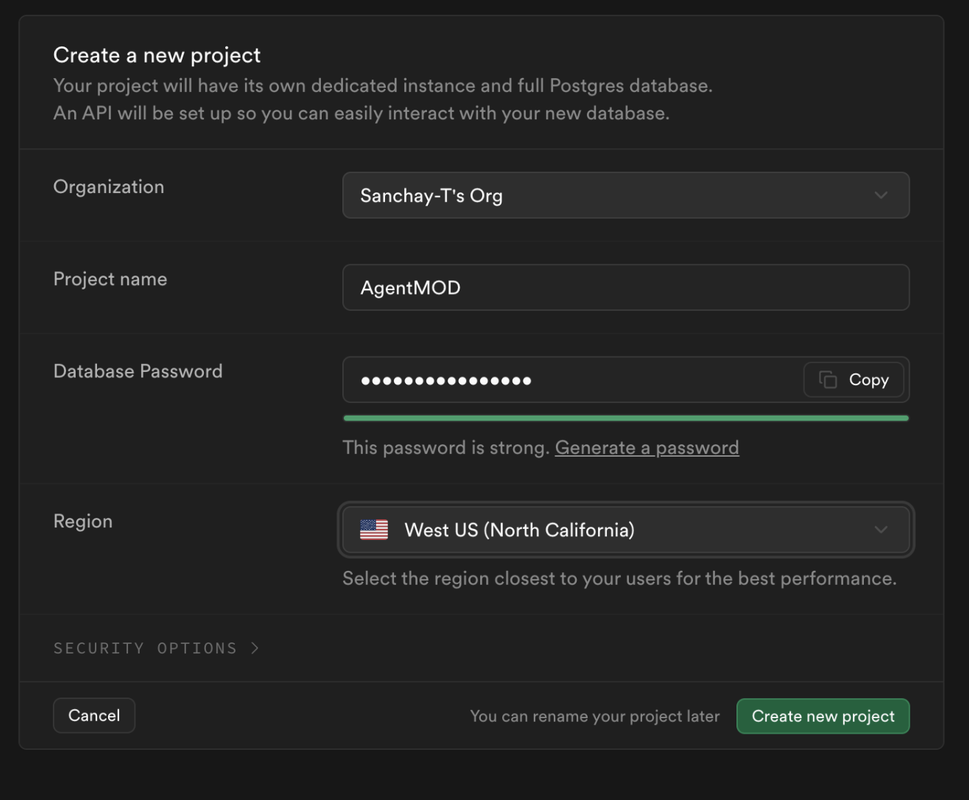Image resolution: width=969 pixels, height=800 pixels.
Task: Choose West US (North California) region text
Action: pos(519,530)
